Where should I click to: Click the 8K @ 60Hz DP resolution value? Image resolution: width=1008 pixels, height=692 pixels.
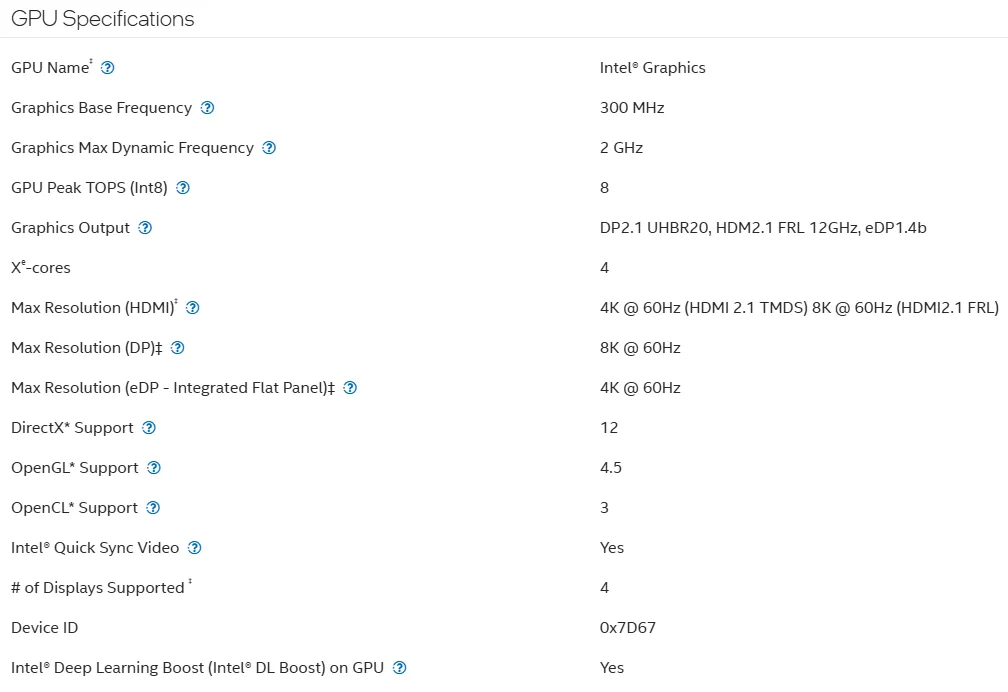(x=640, y=347)
